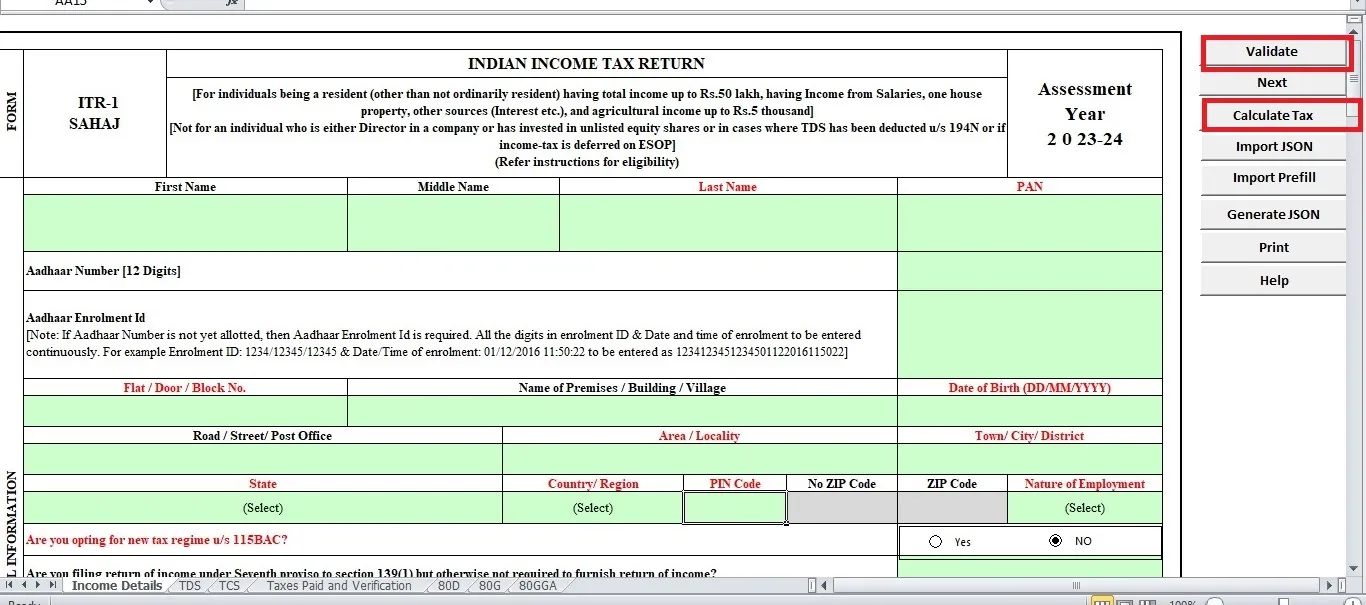Open the Help button

[x=1274, y=280]
